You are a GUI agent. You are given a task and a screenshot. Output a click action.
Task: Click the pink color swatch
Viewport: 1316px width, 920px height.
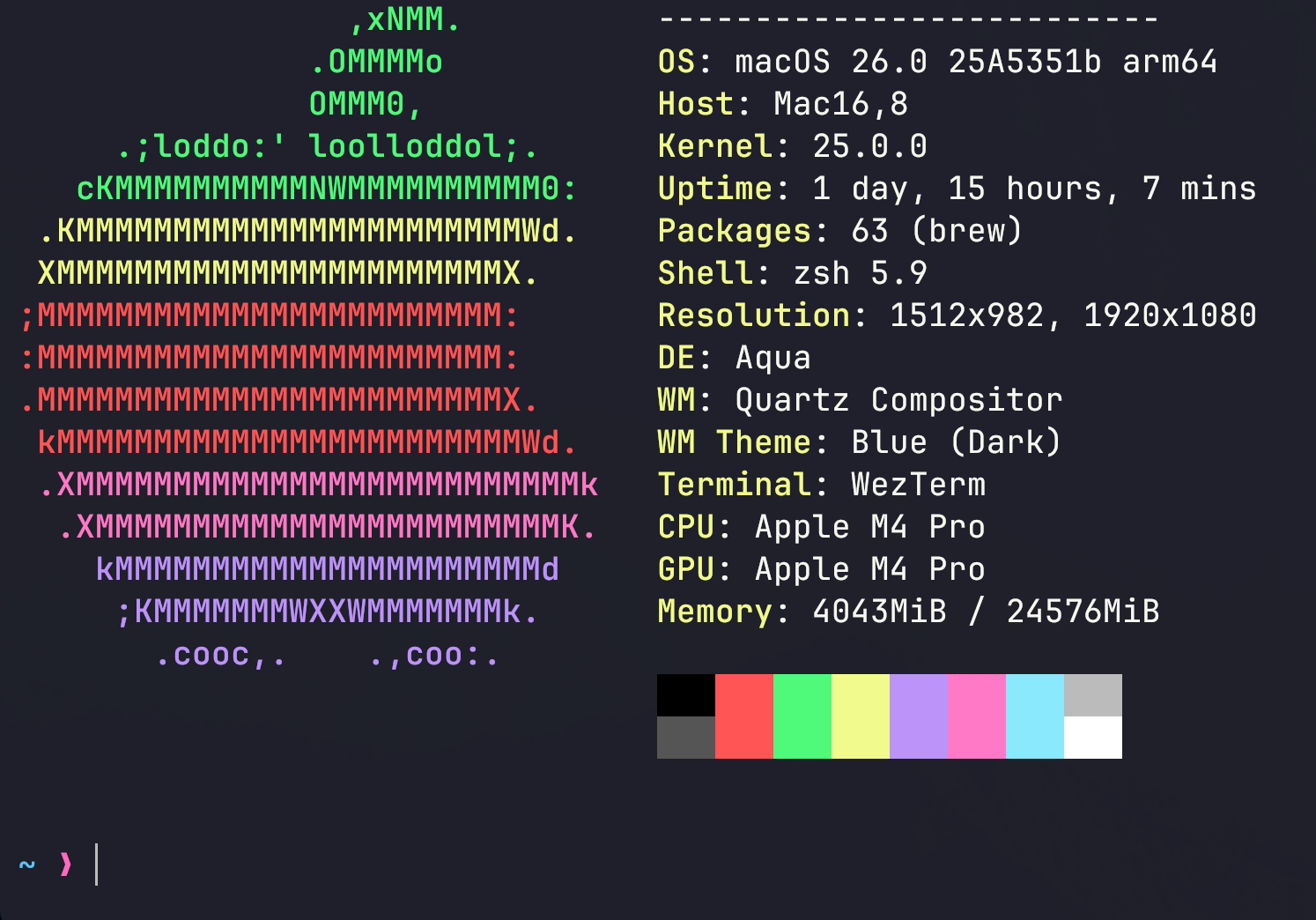point(977,716)
